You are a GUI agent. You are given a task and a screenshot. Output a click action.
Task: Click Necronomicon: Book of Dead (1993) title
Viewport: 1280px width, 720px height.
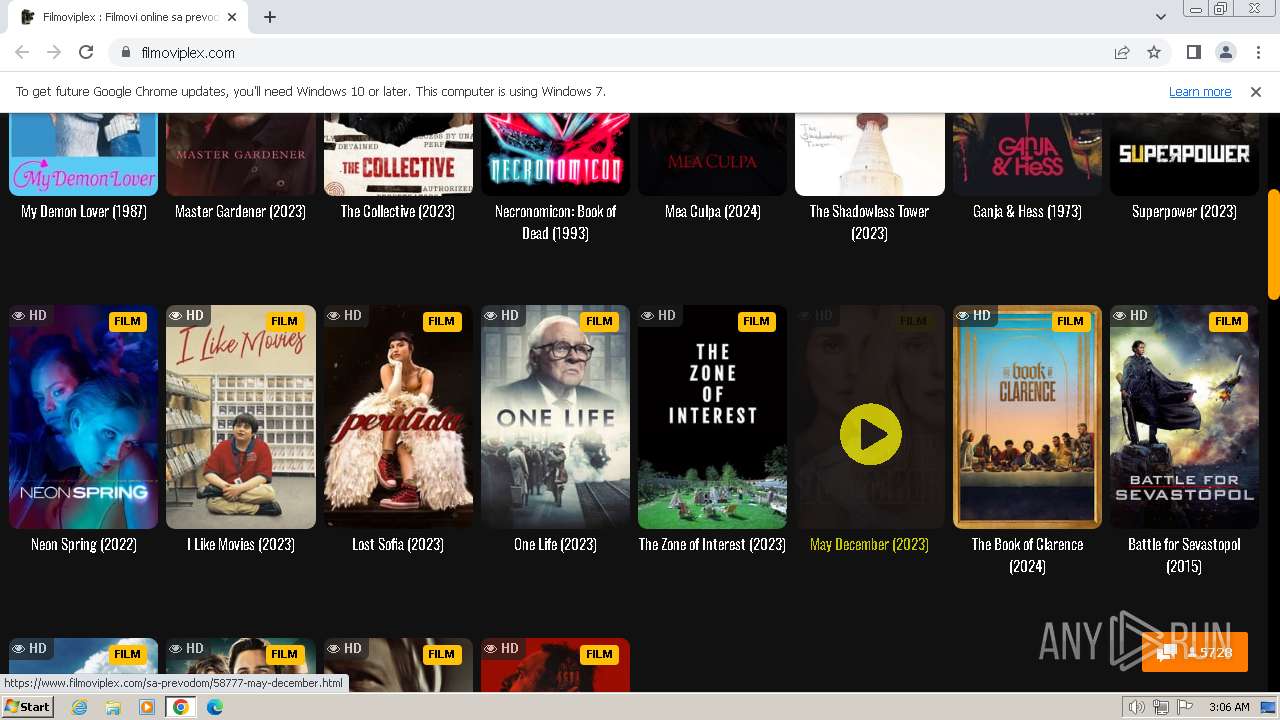555,222
